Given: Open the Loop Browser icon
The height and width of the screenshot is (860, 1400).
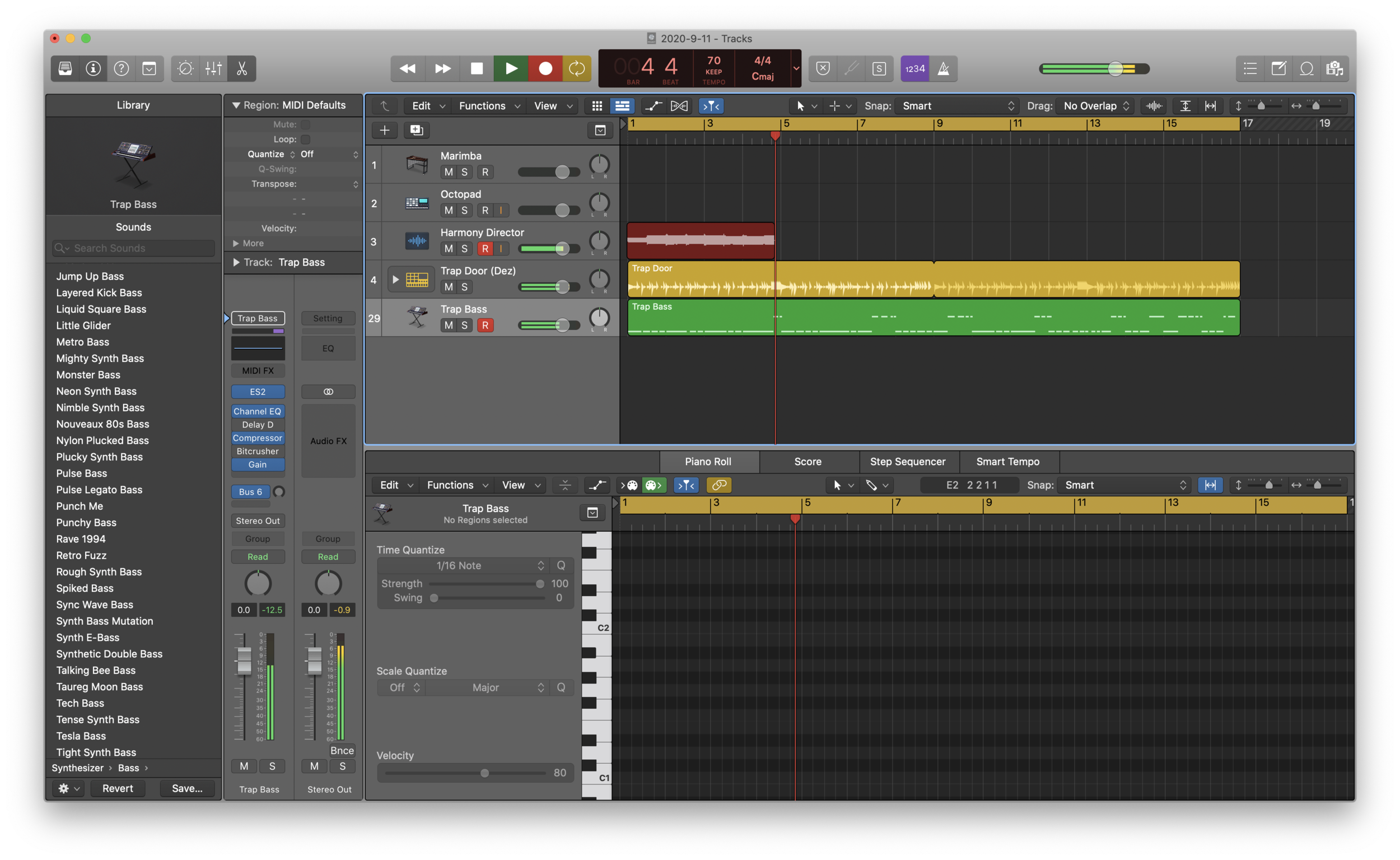Looking at the screenshot, I should point(1306,69).
